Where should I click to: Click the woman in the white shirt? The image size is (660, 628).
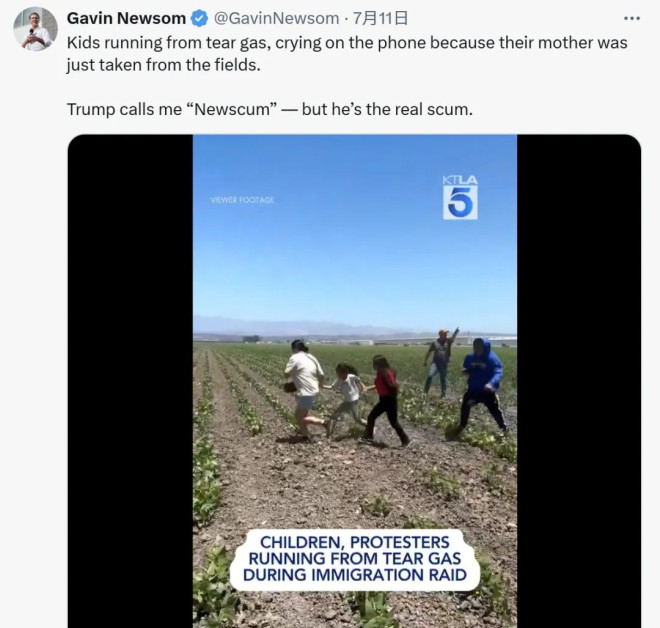click(x=304, y=389)
